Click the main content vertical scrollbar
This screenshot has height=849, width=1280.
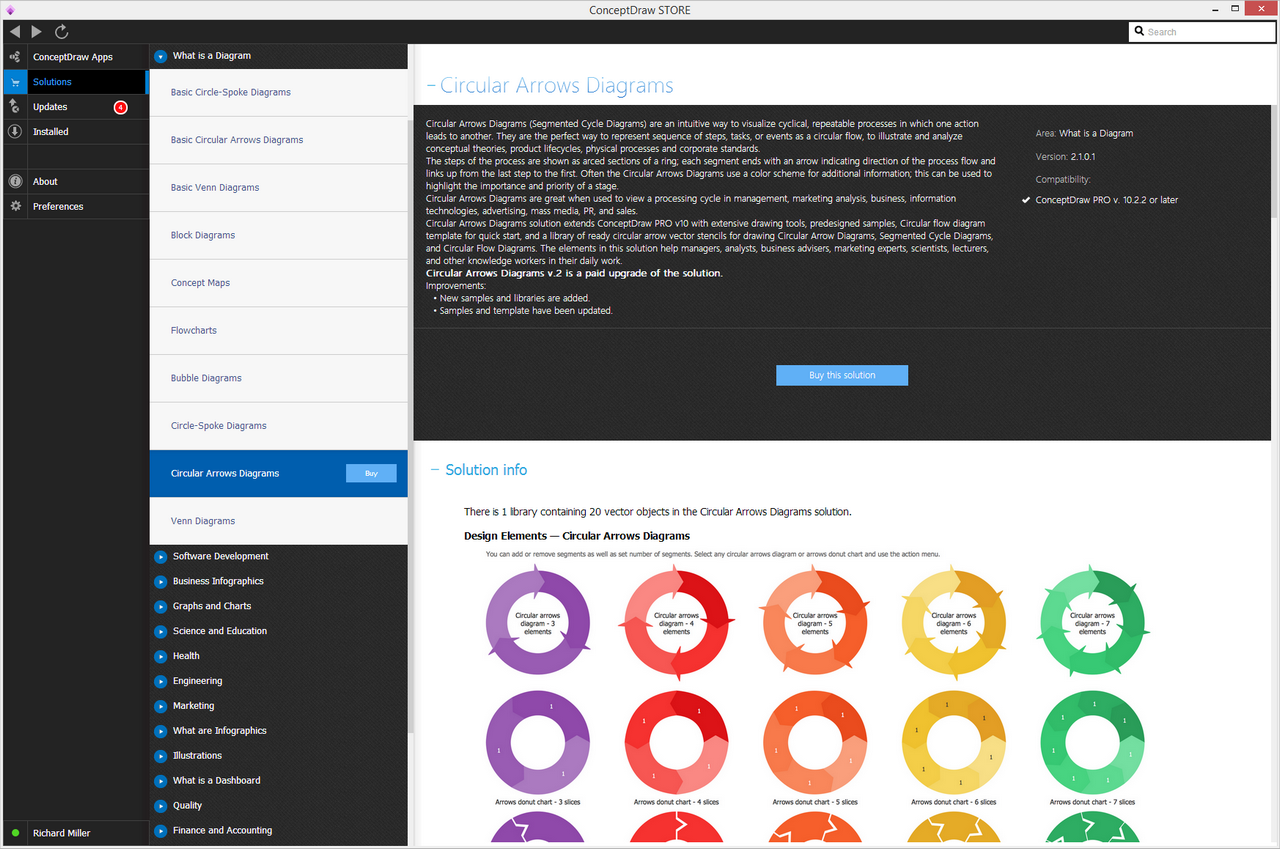tap(1275, 160)
